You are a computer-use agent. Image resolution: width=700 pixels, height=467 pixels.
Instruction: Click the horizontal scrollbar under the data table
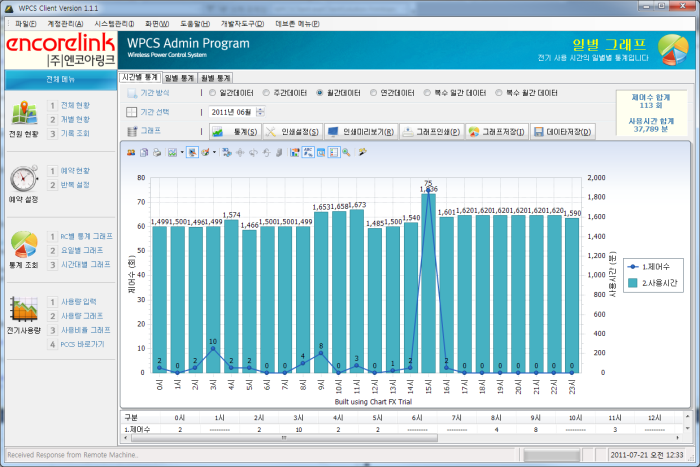pos(284,438)
